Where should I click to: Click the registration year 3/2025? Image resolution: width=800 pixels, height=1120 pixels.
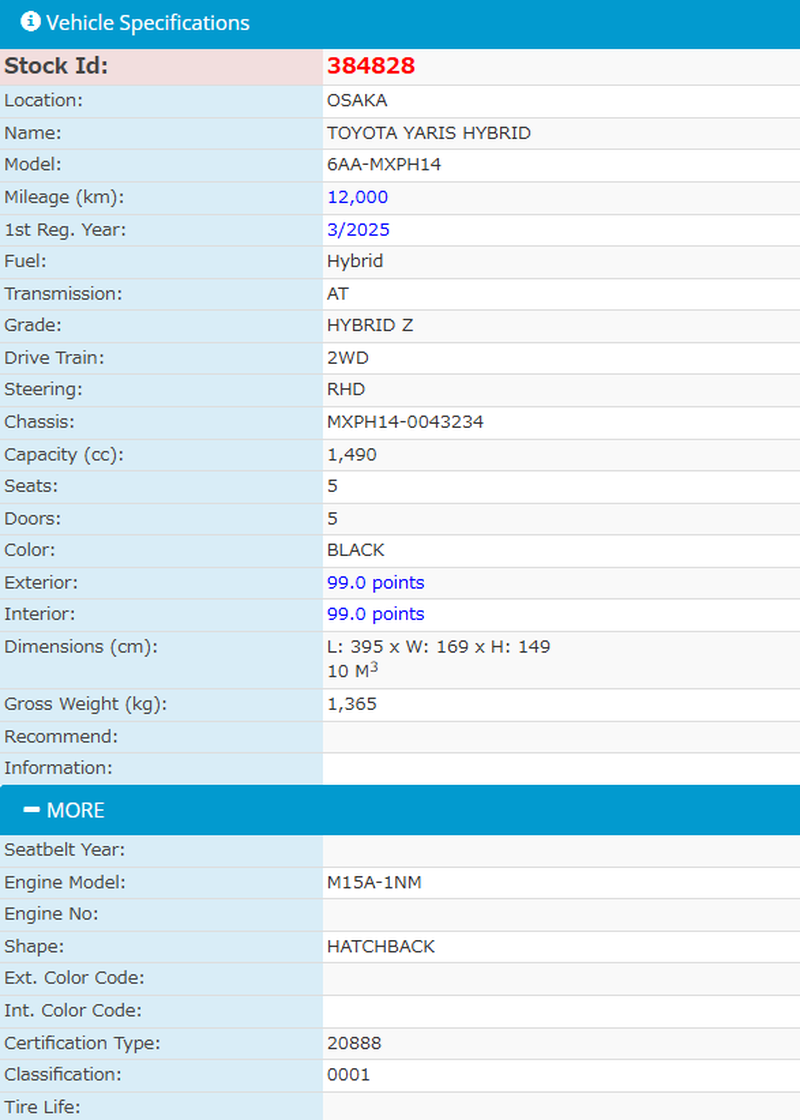(x=358, y=230)
